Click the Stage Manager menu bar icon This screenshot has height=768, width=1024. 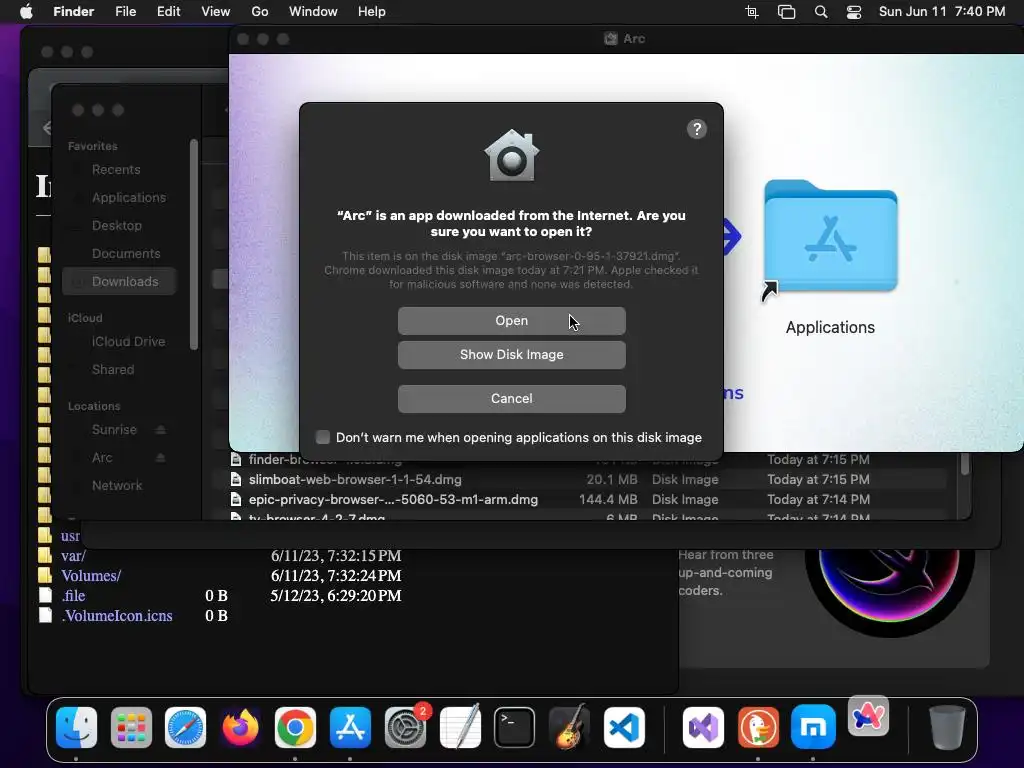(786, 12)
